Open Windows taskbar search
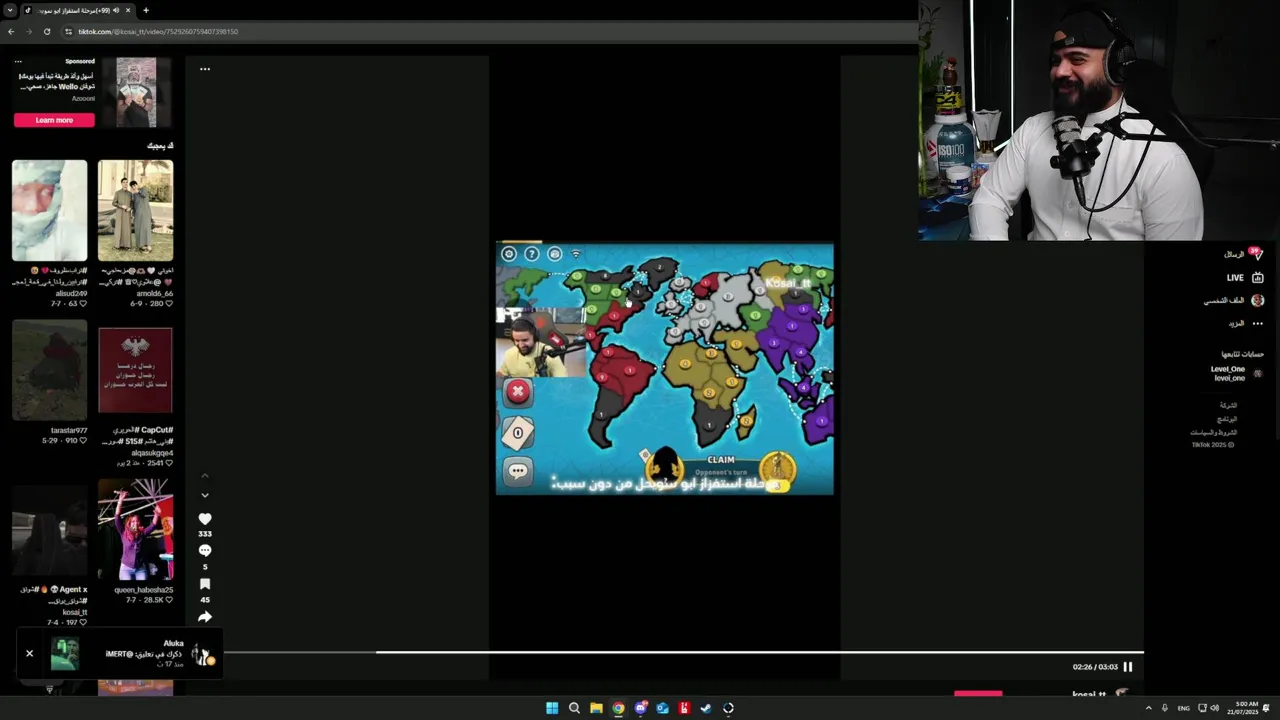Screen dimensions: 1280x720 [x=574, y=708]
